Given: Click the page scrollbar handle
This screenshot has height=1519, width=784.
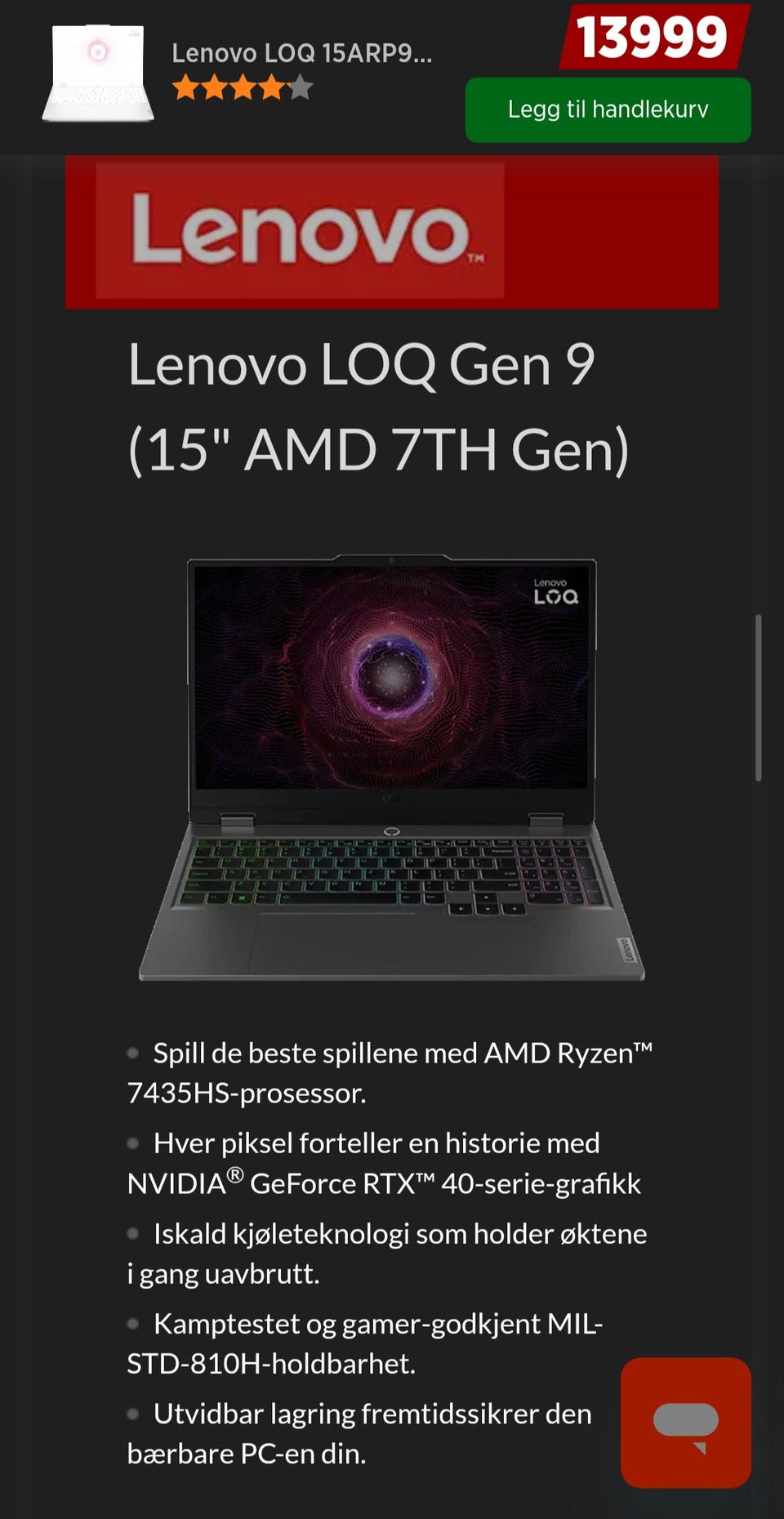Looking at the screenshot, I should click(759, 697).
